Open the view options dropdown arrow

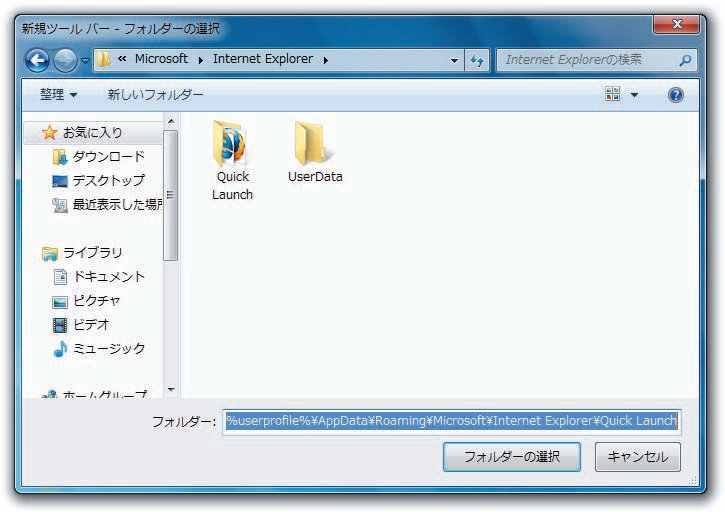(634, 95)
